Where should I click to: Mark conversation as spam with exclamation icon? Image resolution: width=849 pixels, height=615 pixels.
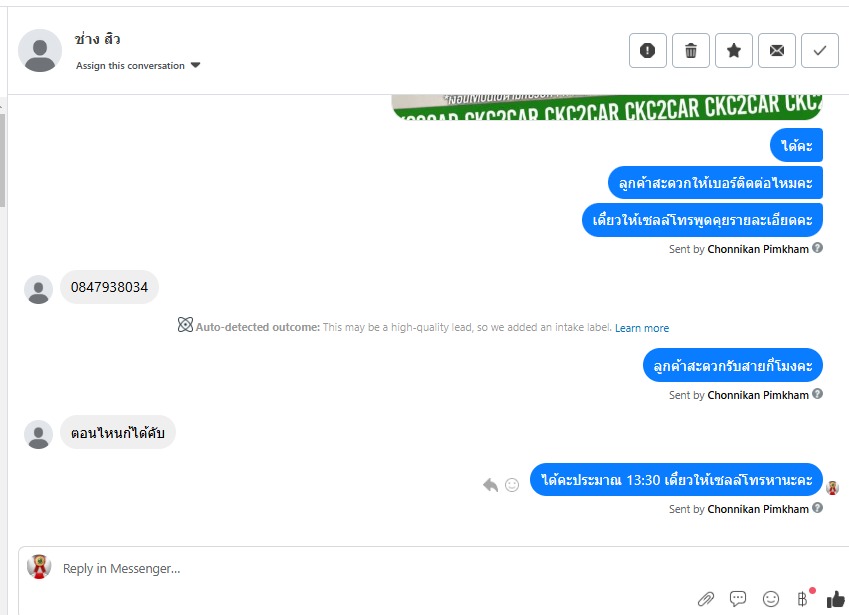click(x=648, y=50)
